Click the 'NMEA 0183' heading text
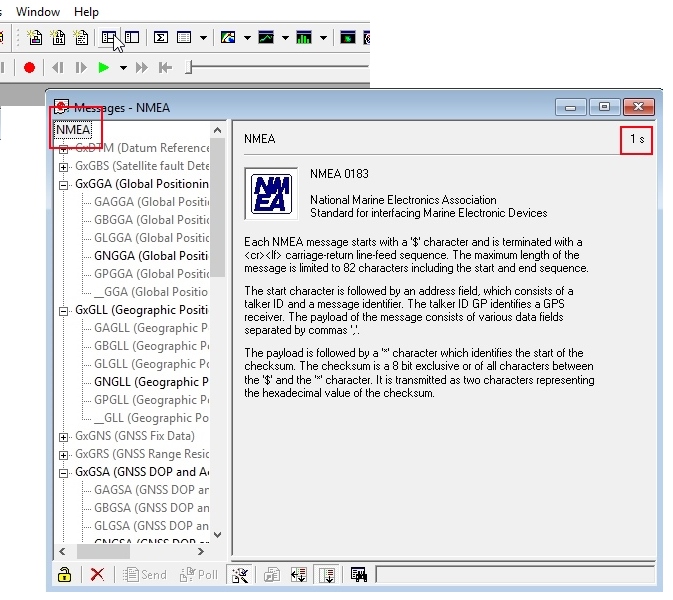673x600 pixels. pos(339,174)
